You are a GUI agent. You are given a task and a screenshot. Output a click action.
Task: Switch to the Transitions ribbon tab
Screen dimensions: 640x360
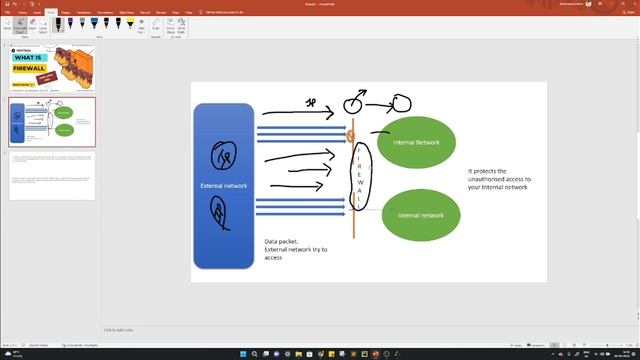[x=84, y=13]
